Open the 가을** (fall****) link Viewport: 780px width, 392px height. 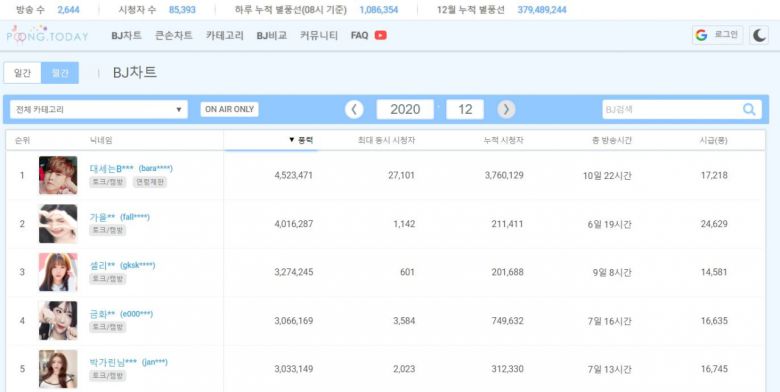click(x=119, y=217)
